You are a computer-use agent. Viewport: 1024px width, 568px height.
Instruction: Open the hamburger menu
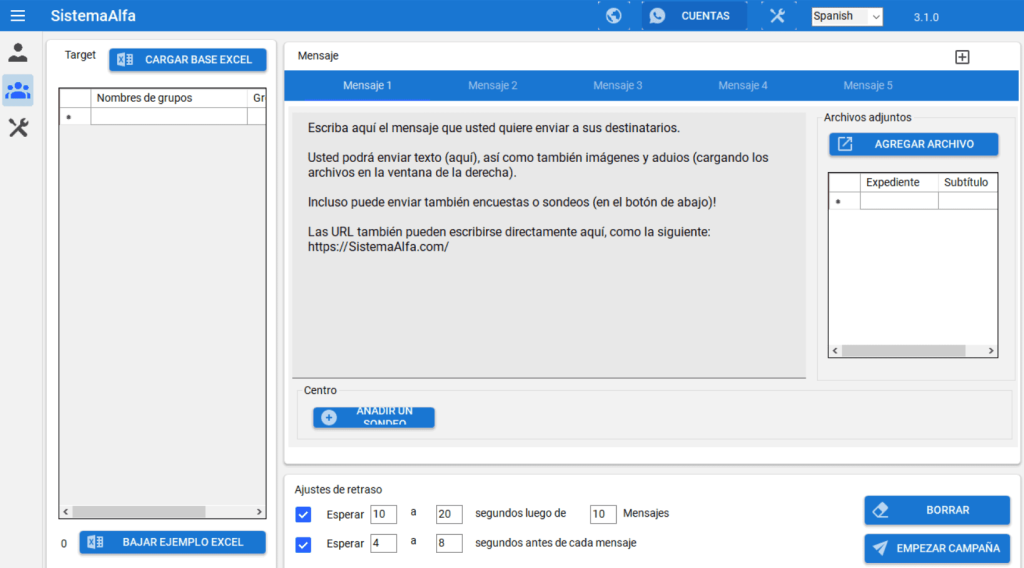(x=18, y=16)
